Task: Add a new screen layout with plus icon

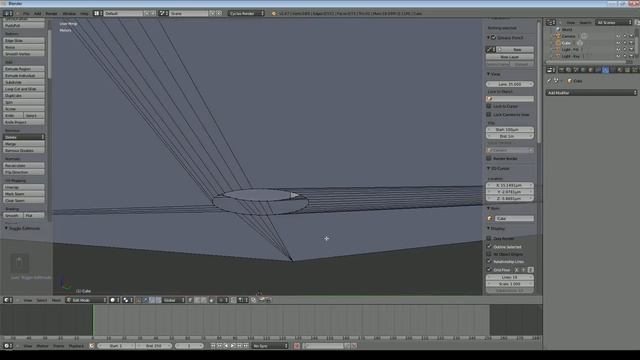Action: (x=147, y=13)
